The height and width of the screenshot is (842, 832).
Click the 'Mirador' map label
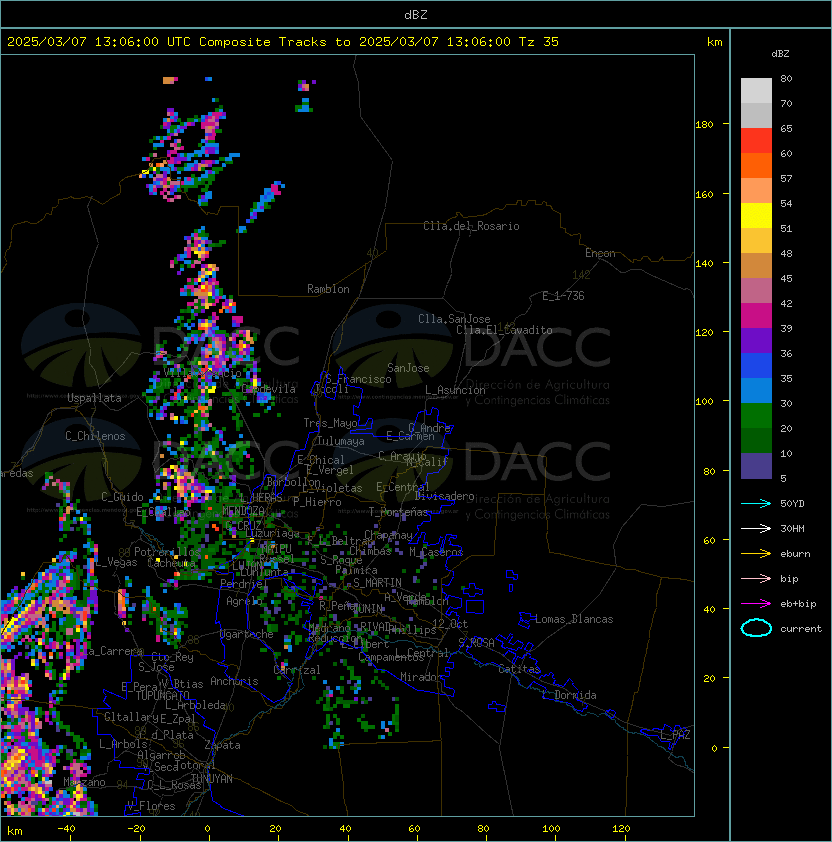[422, 677]
